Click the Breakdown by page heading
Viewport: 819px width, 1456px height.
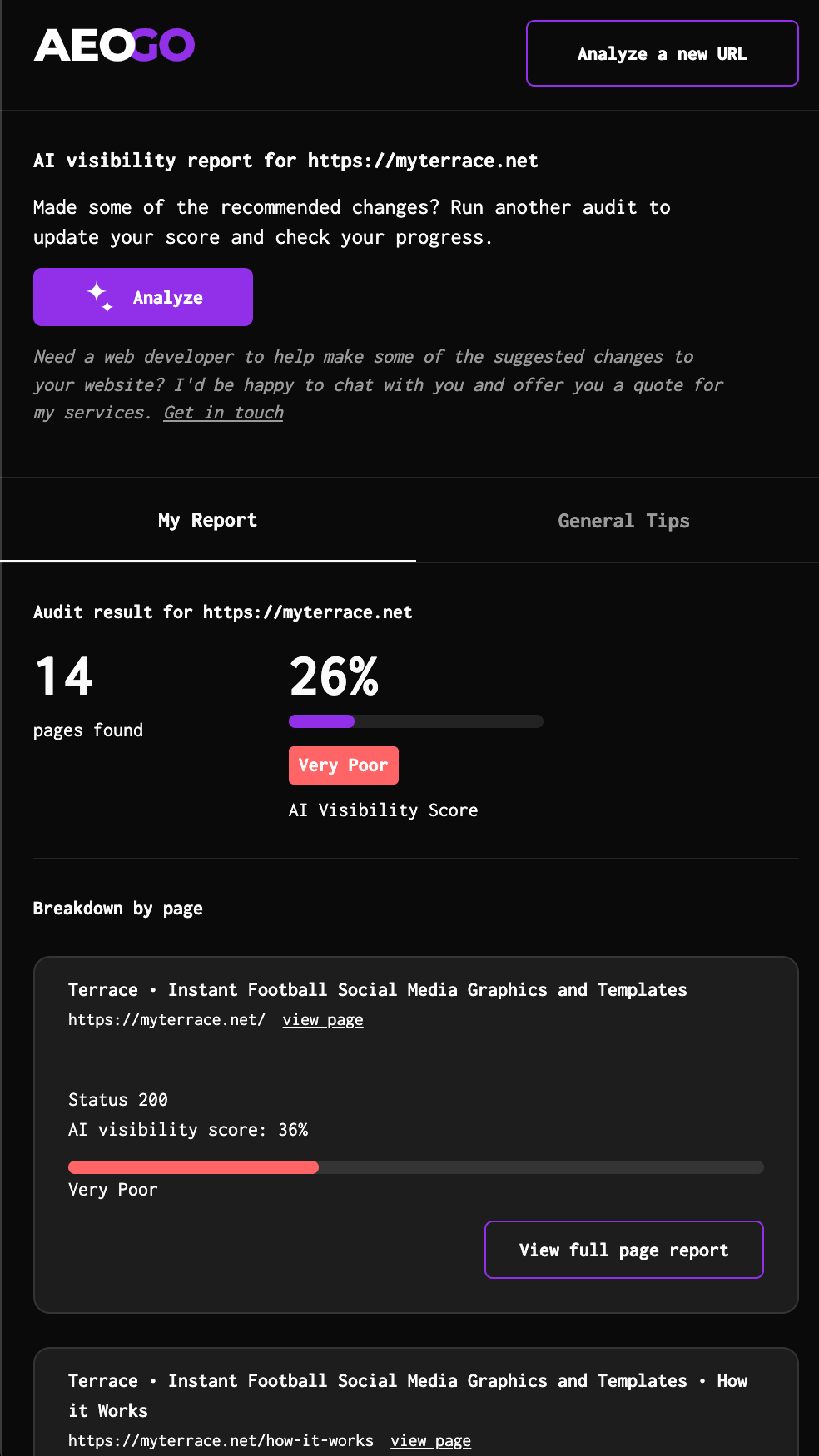tap(118, 909)
